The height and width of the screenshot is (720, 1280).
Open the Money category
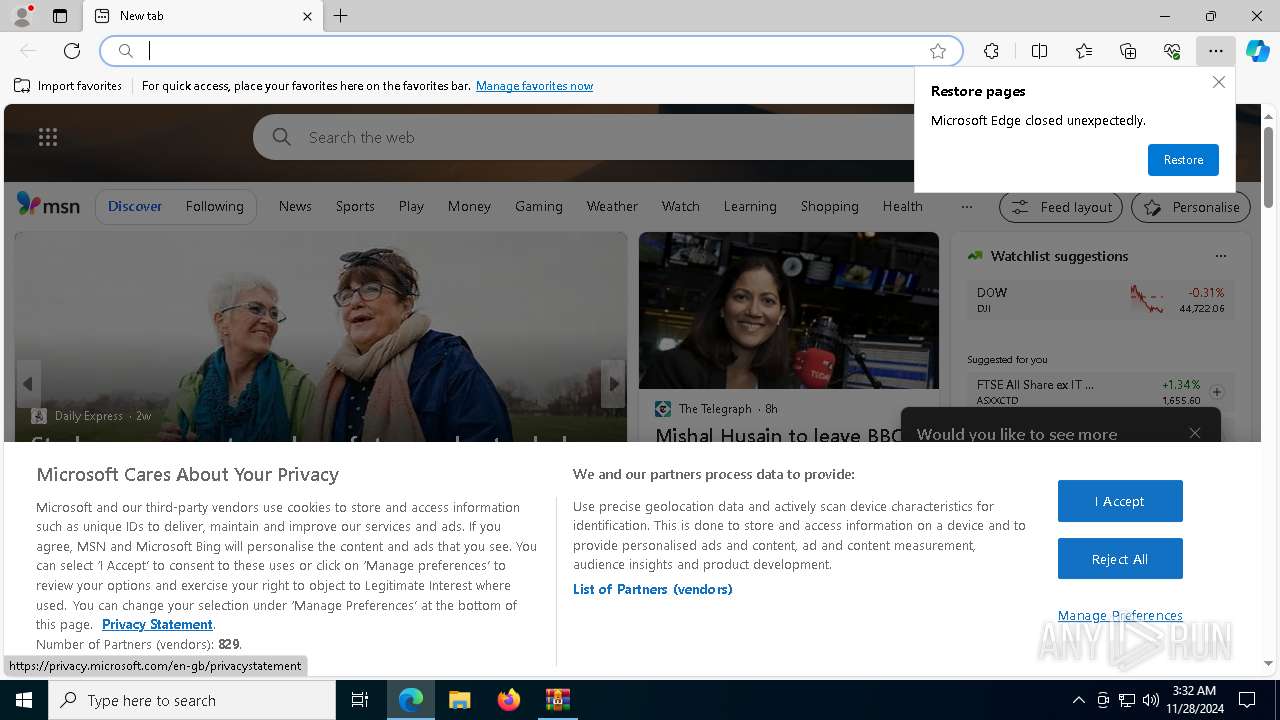click(x=469, y=206)
